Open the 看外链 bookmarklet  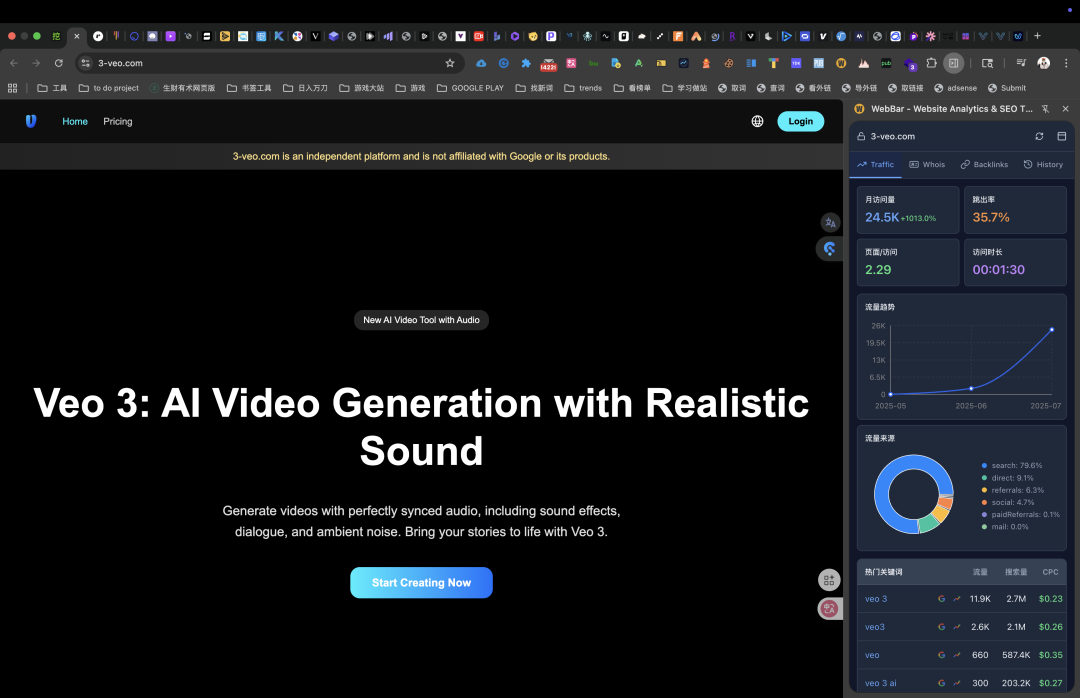tap(813, 88)
